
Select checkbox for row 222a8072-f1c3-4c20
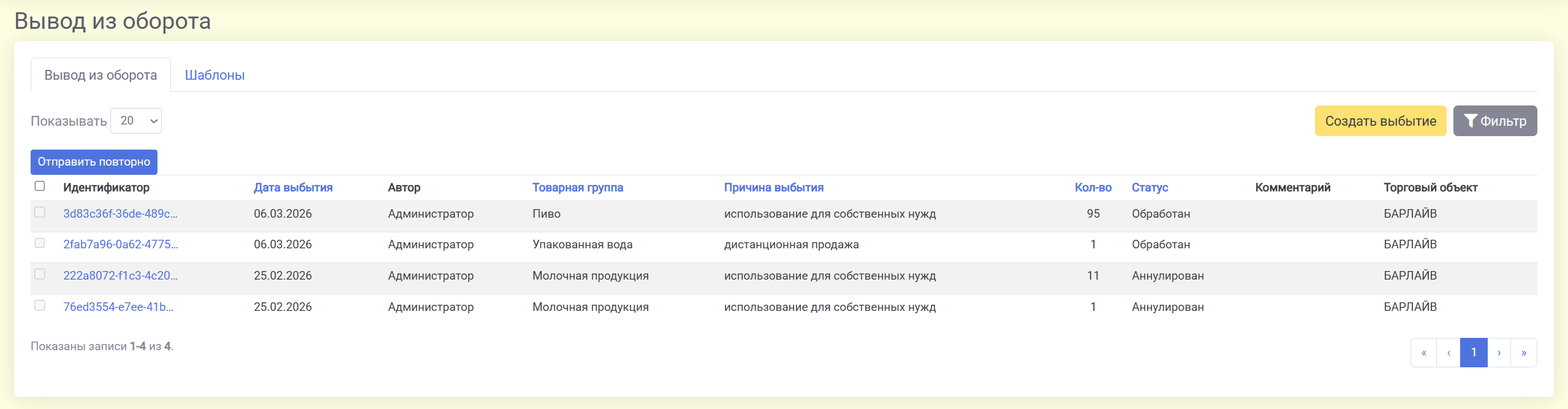(x=40, y=274)
